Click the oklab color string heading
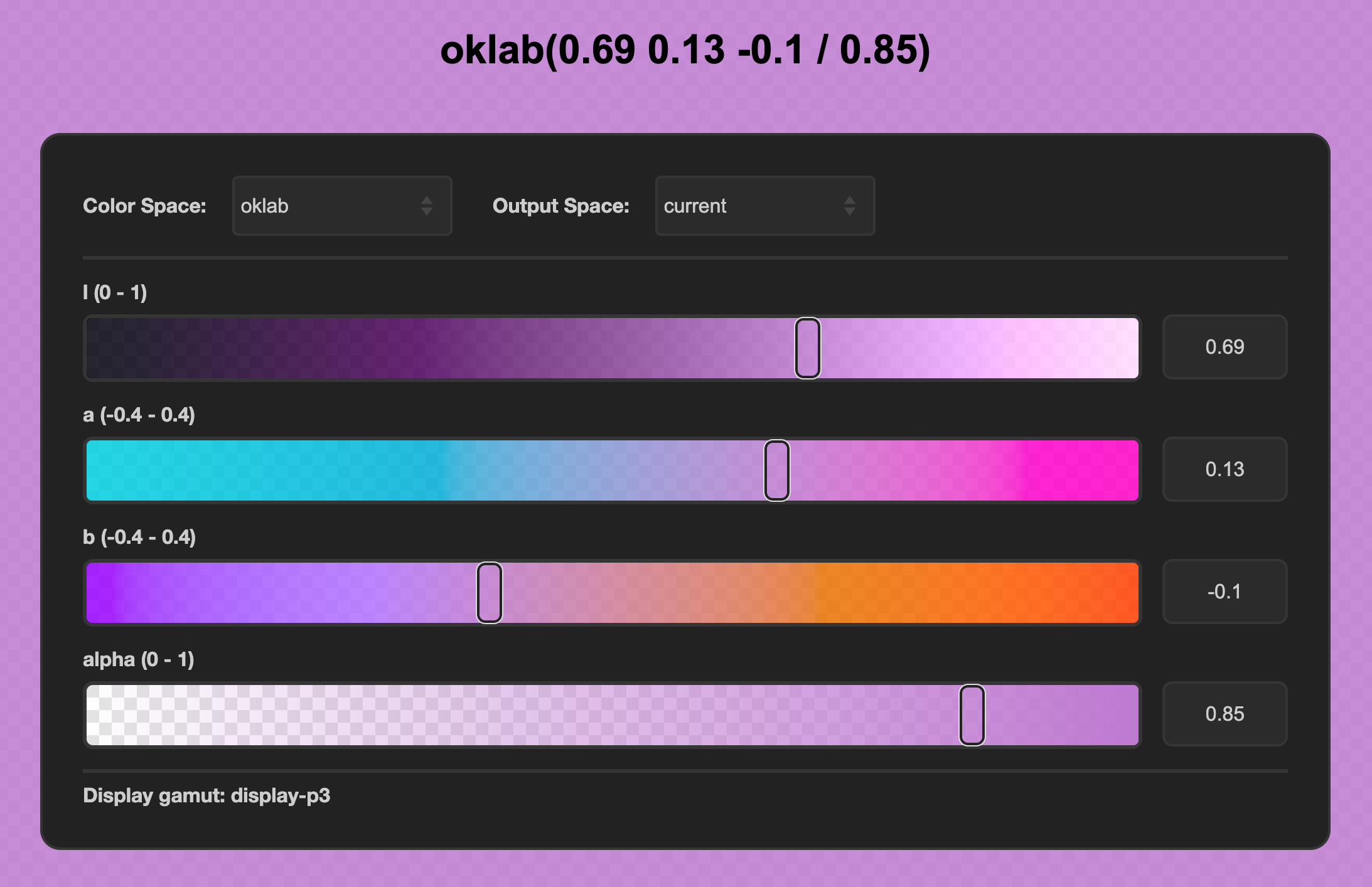This screenshot has height=887, width=1372. pyautogui.click(x=685, y=50)
